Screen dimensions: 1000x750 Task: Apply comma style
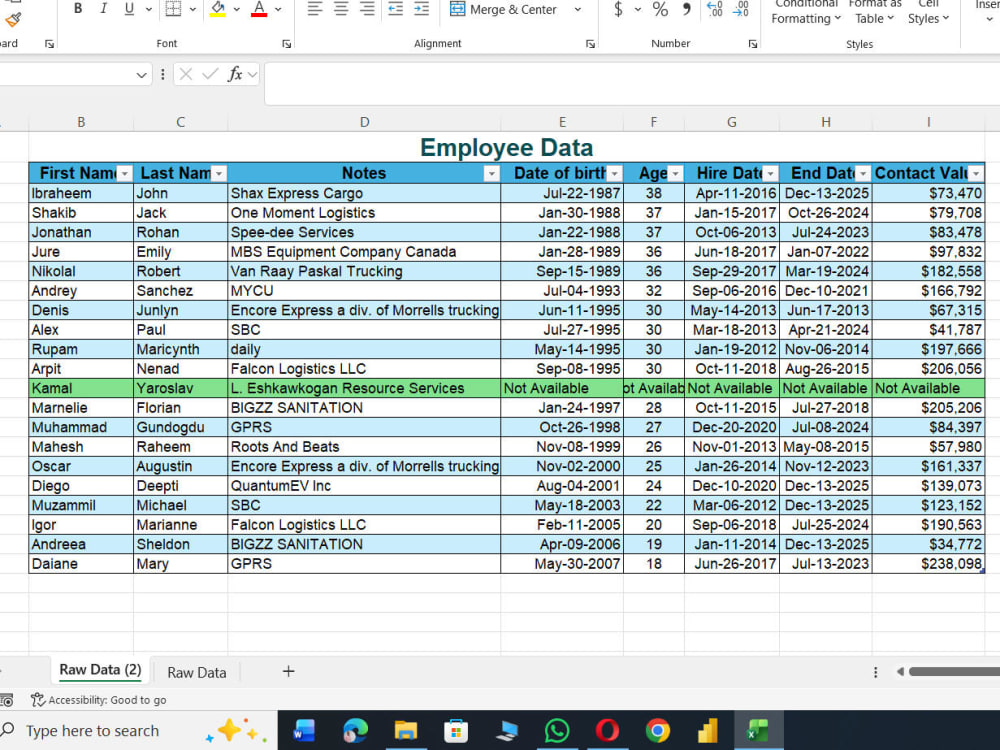point(687,9)
